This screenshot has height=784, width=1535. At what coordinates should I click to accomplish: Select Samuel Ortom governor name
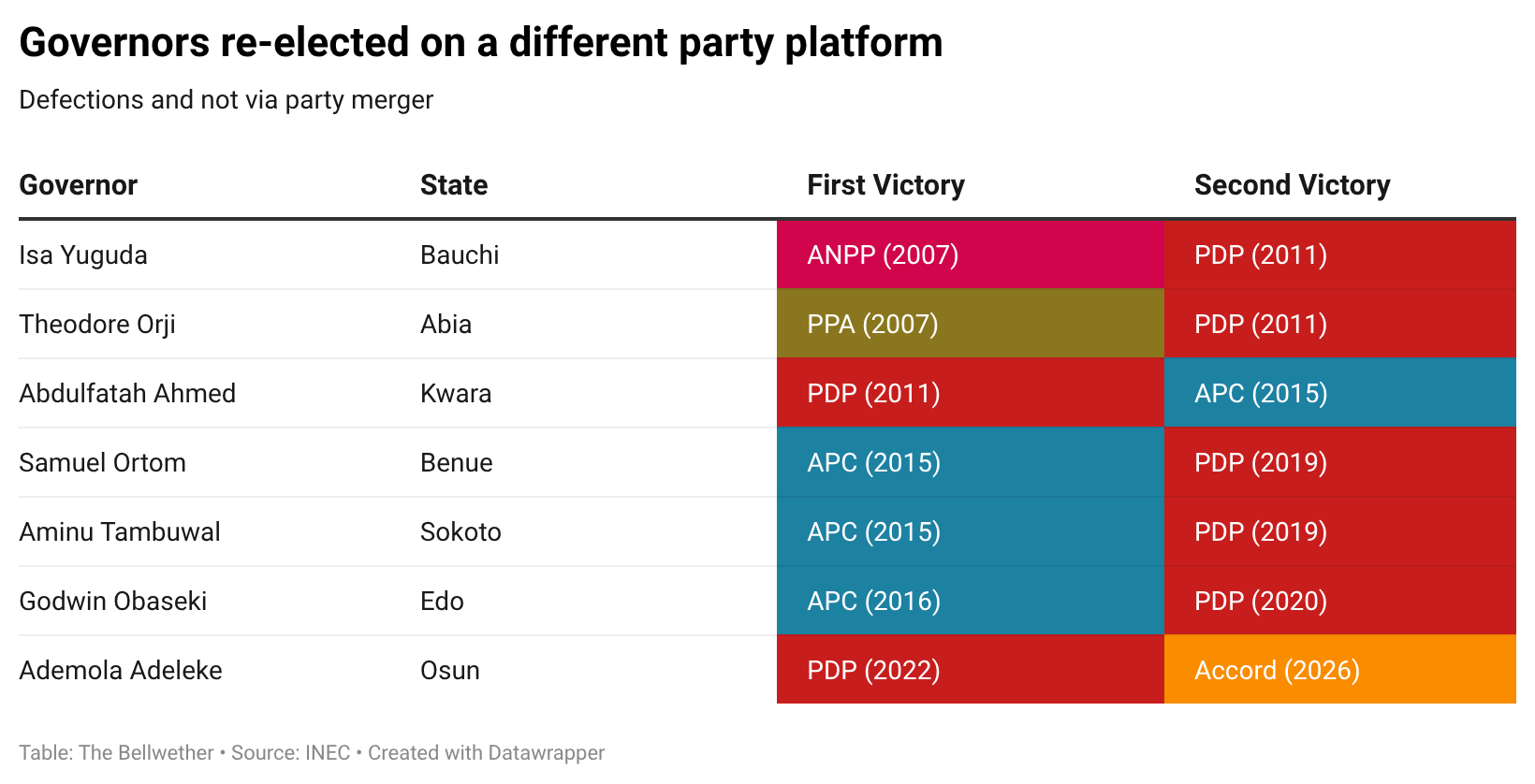(103, 462)
